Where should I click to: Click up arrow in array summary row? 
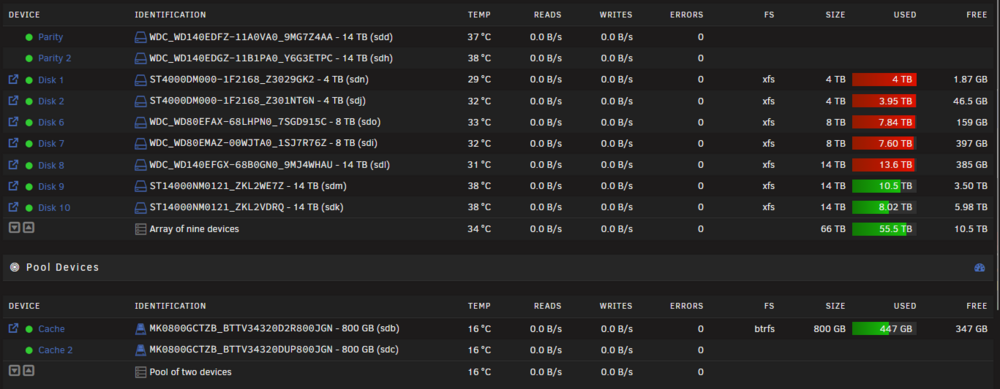(x=28, y=228)
